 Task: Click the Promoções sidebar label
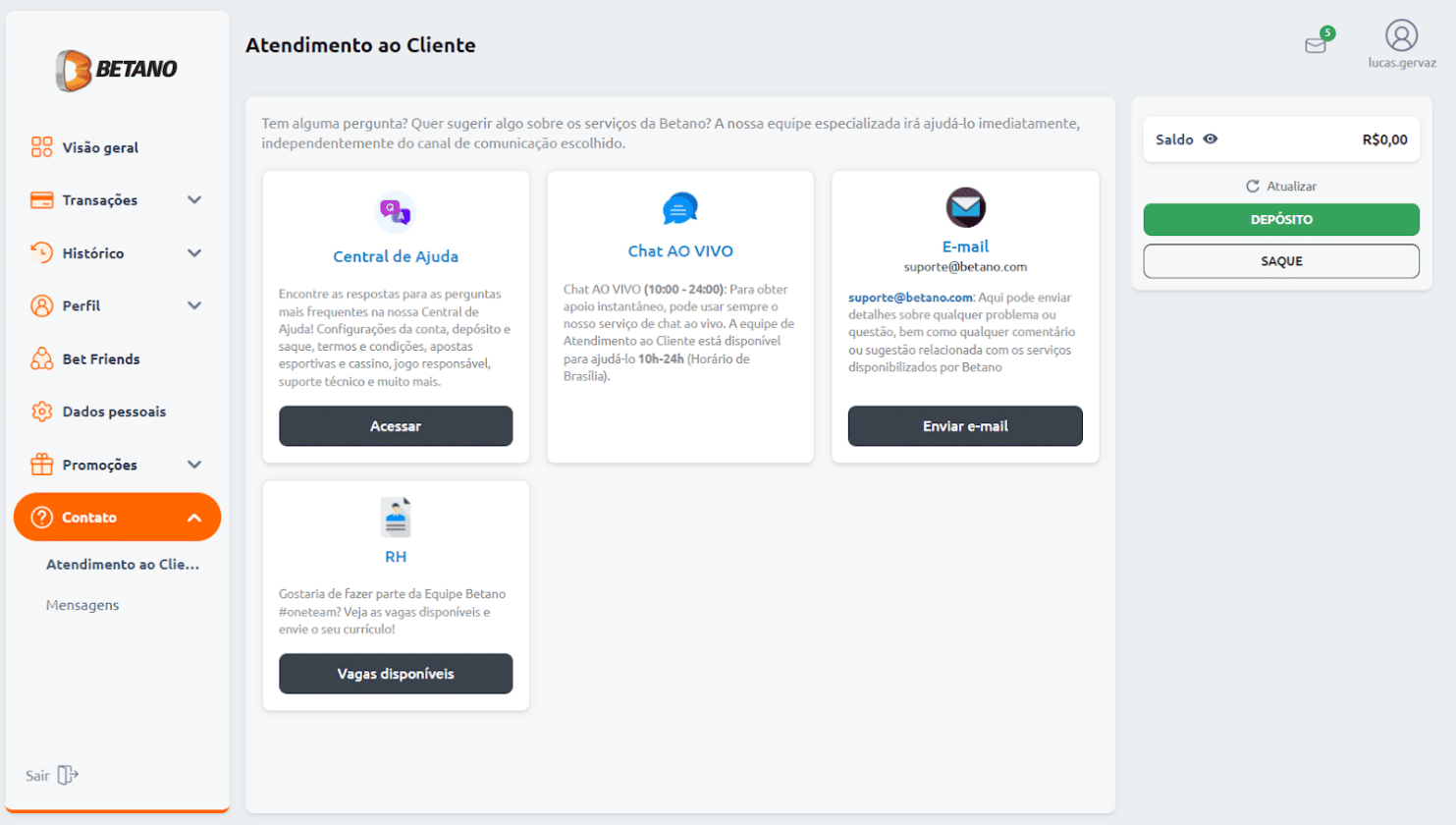click(100, 465)
